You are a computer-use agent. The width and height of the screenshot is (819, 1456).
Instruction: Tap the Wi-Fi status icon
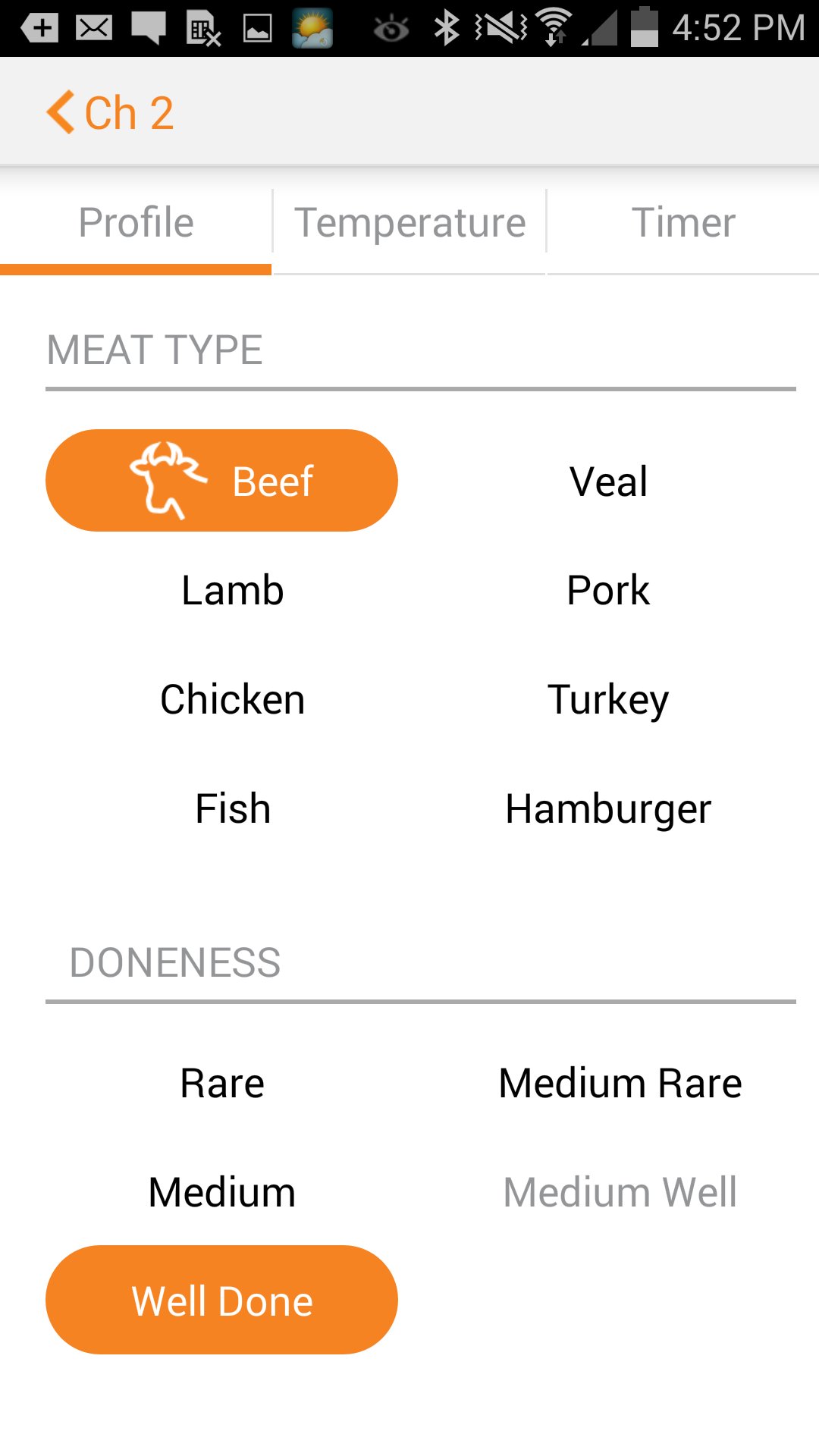pos(554,27)
